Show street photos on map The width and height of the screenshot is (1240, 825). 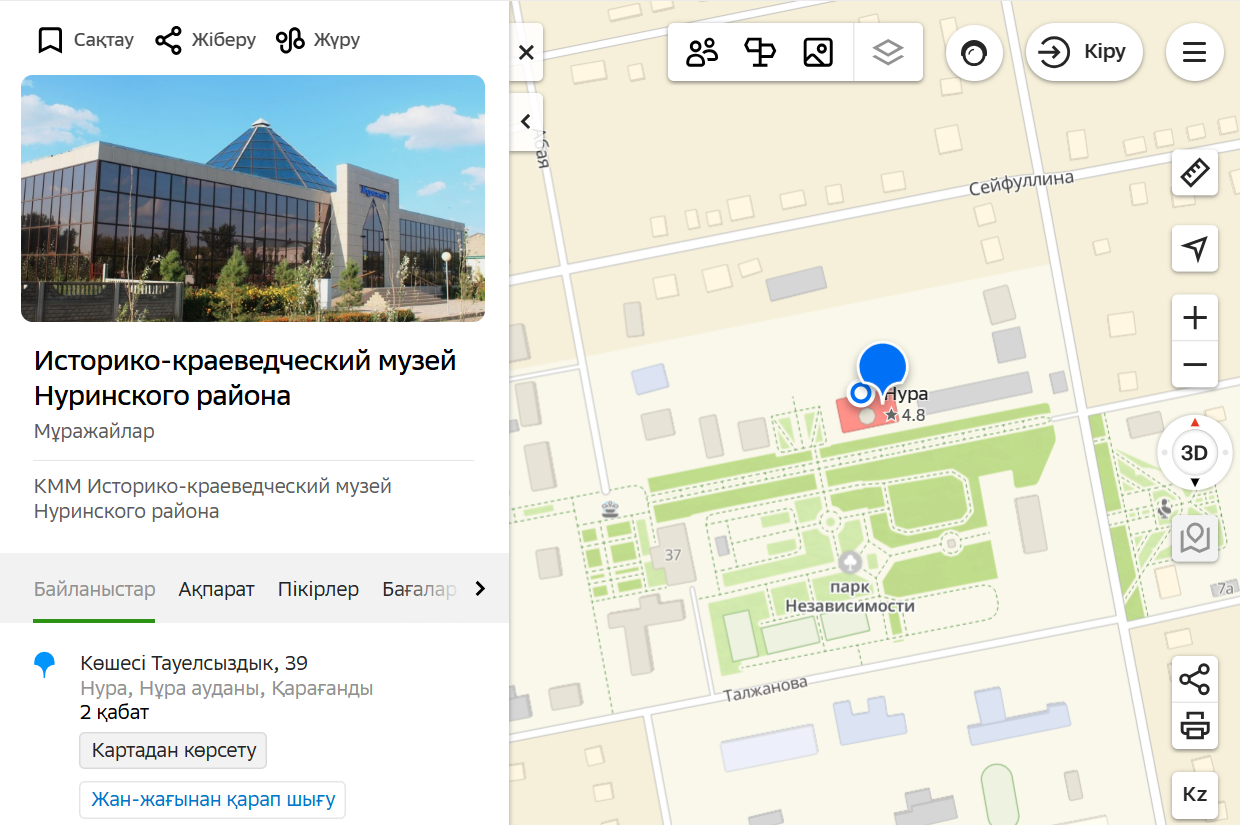[x=818, y=52]
